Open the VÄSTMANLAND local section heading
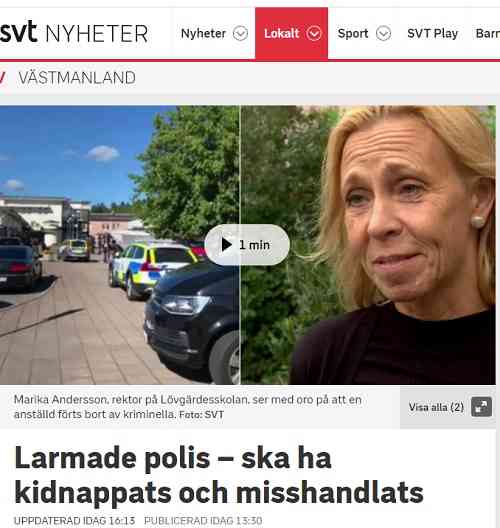Screen dimensions: 500x528 pyautogui.click(x=77, y=78)
